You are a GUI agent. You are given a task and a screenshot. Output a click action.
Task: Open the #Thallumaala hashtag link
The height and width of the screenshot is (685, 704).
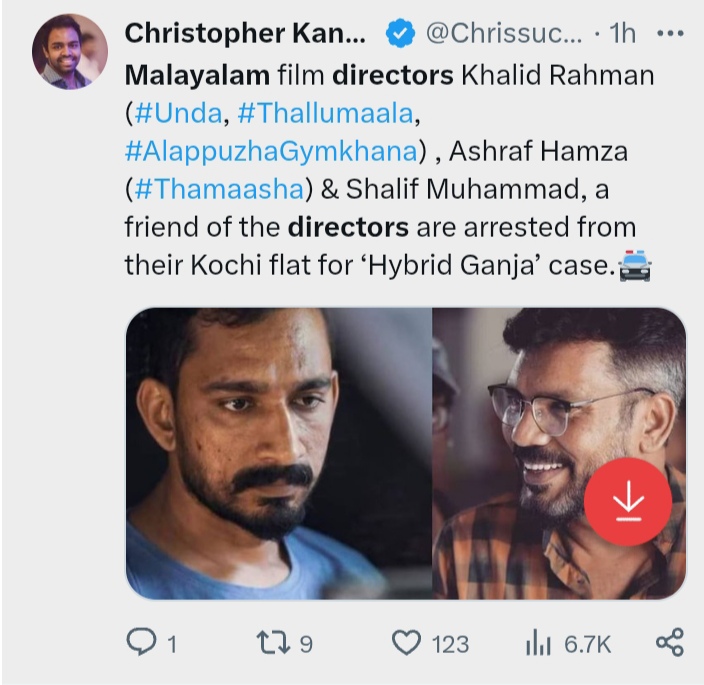pos(325,113)
